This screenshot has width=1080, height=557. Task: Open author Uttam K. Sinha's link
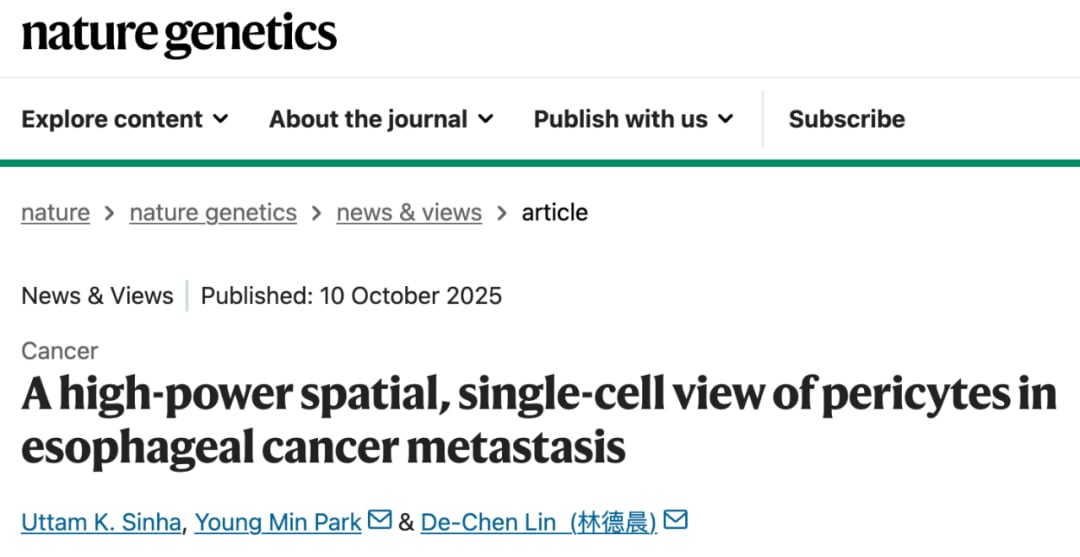pyautogui.click(x=101, y=522)
